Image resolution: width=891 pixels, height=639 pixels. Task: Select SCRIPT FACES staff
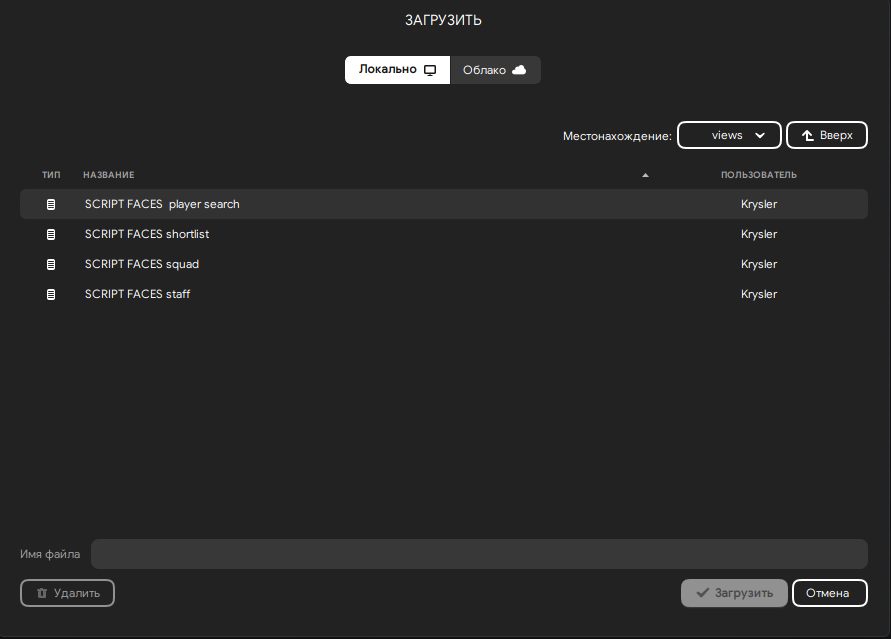444,294
